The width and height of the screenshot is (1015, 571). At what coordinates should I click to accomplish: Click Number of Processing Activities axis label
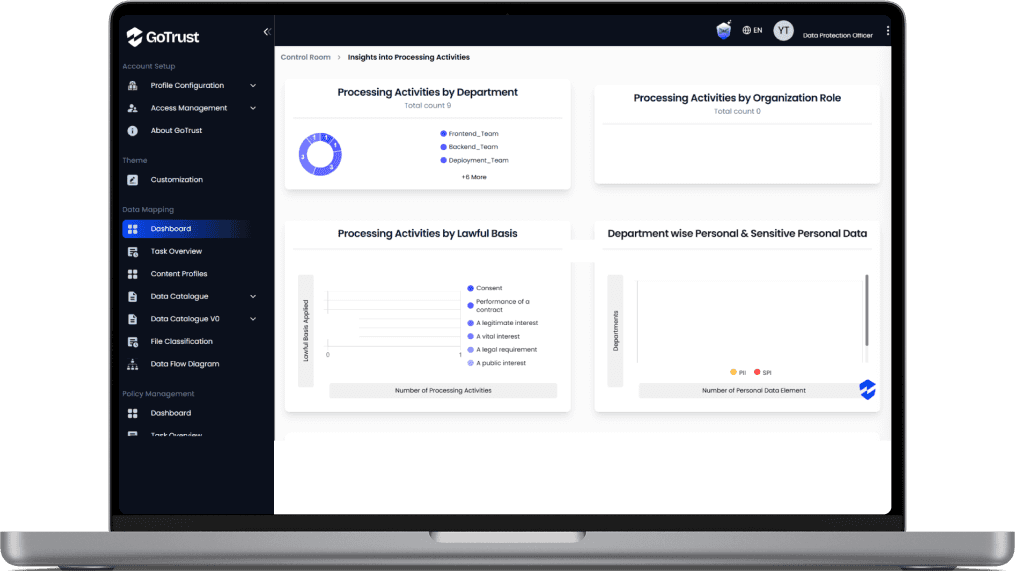click(443, 390)
